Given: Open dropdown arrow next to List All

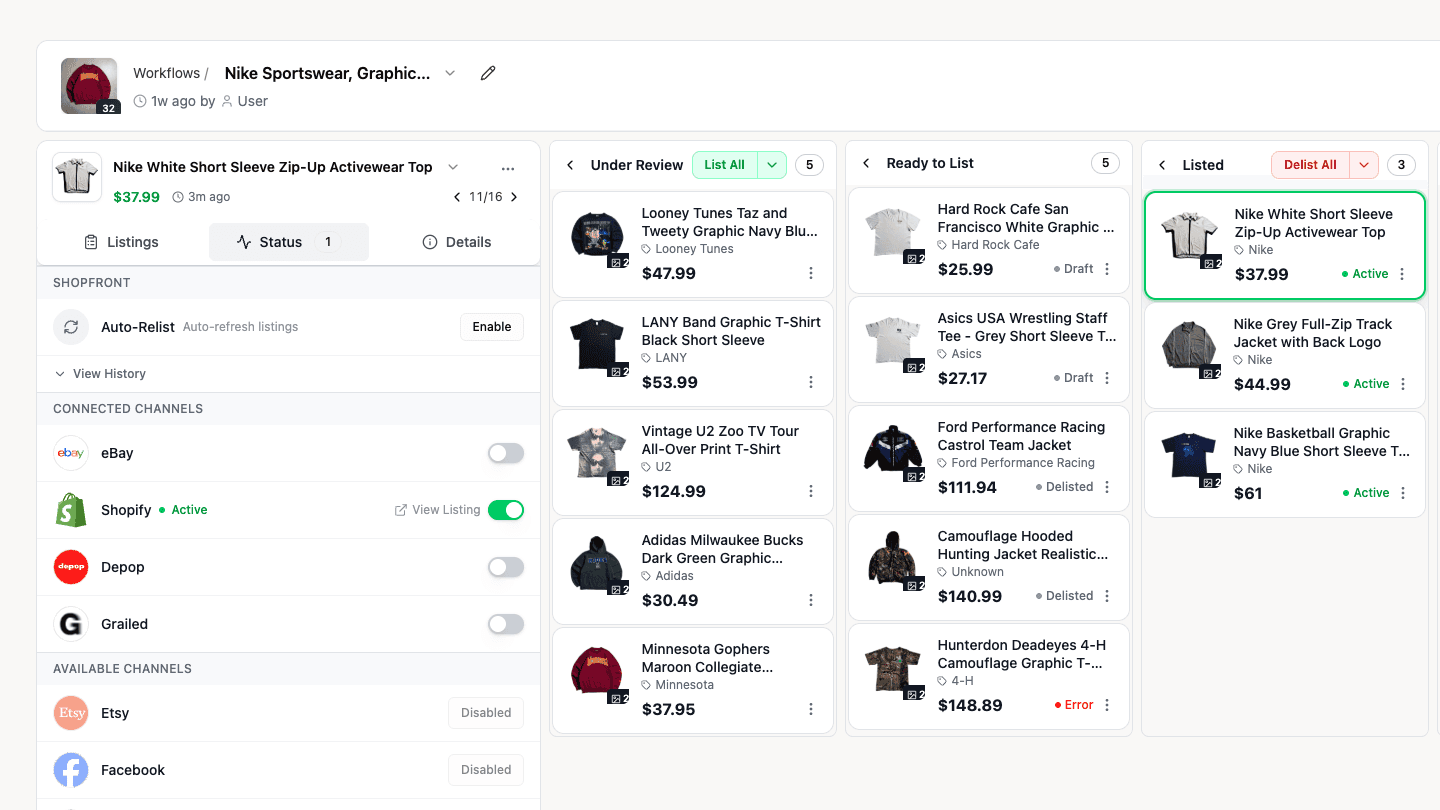Looking at the screenshot, I should [x=772, y=165].
